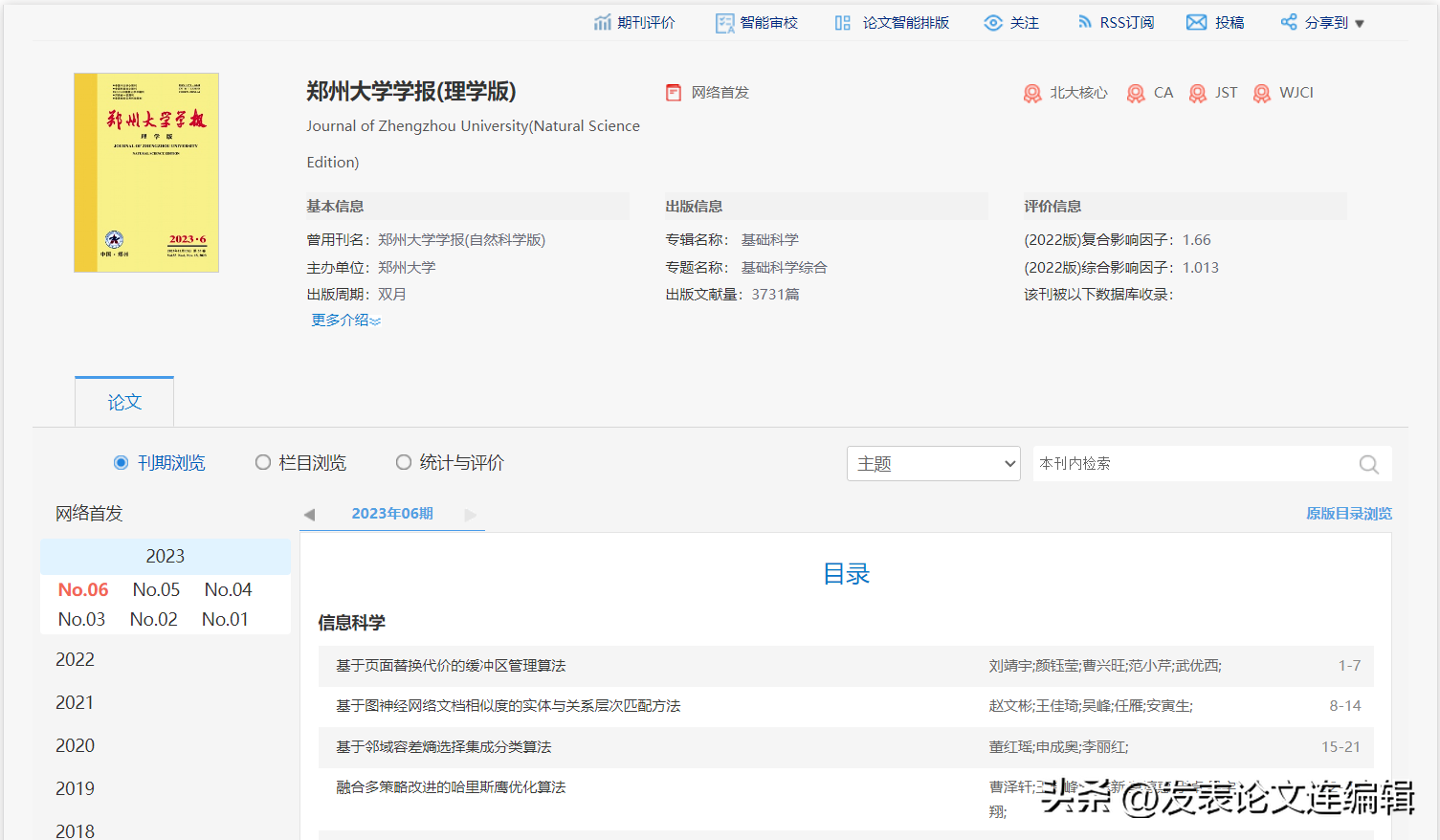Select issue No.03
This screenshot has width=1440, height=840.
click(x=81, y=620)
